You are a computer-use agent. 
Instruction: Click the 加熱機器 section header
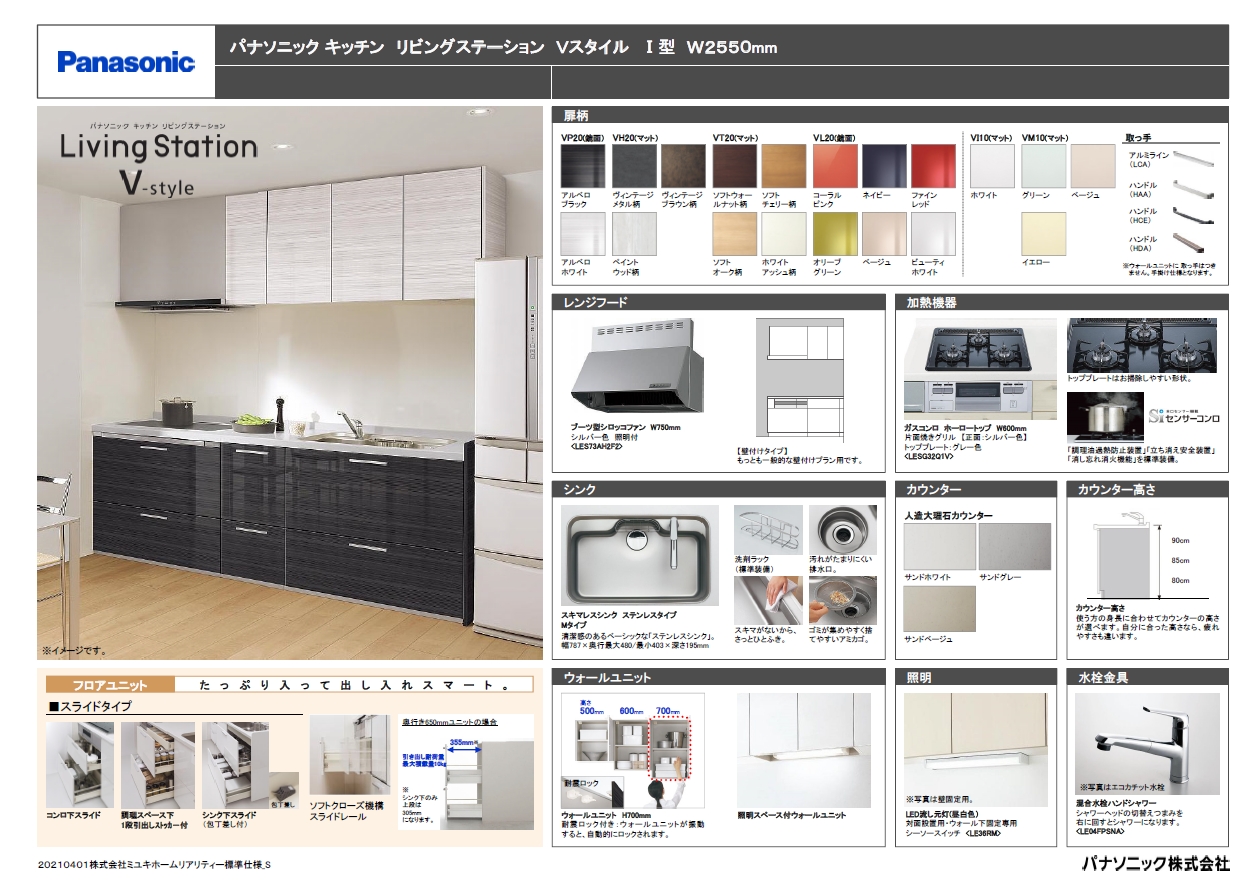[x=1062, y=301]
